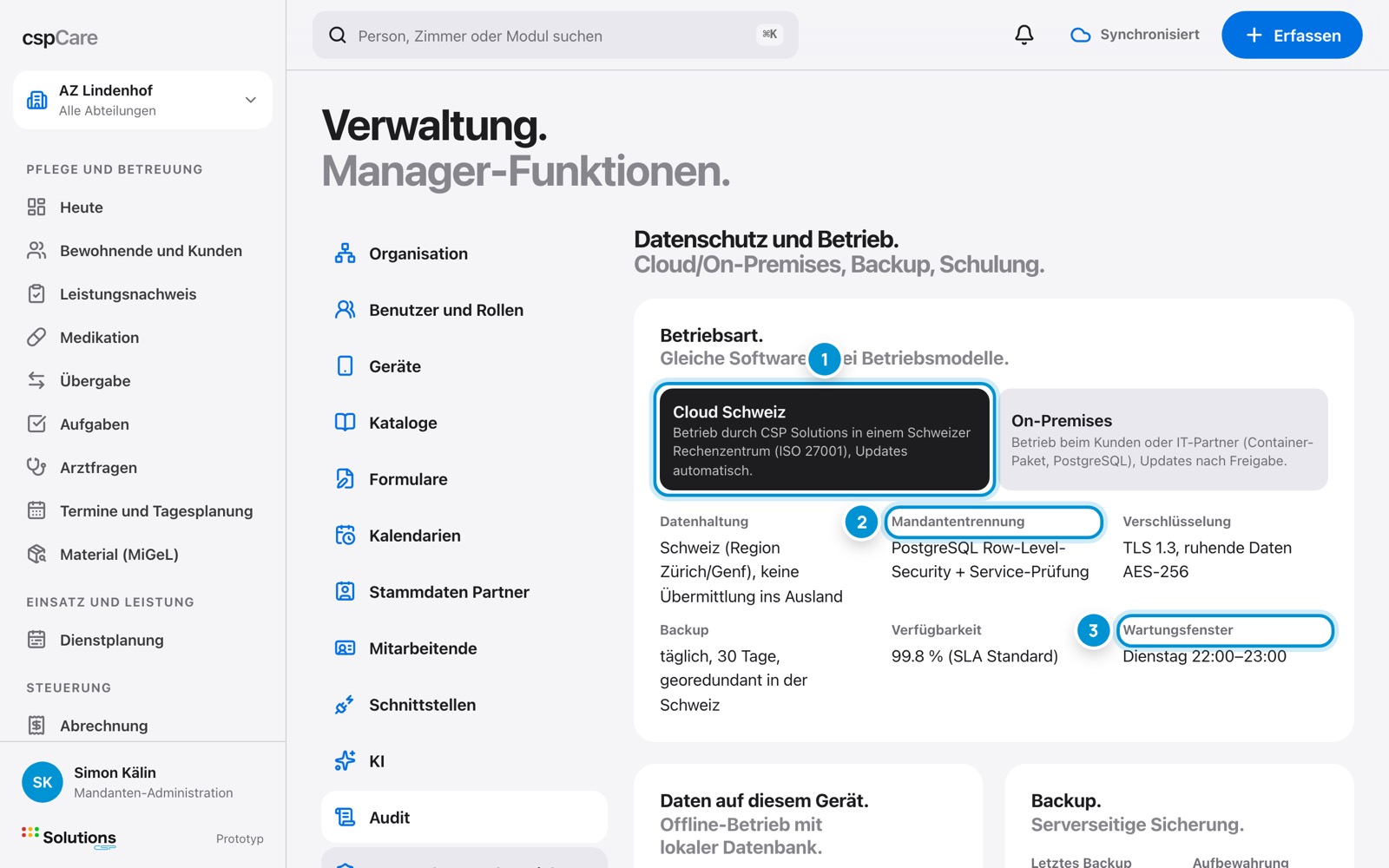Expand the AZ Lindenhof facility selector
Screen dimensions: 1389x868
[x=142, y=100]
